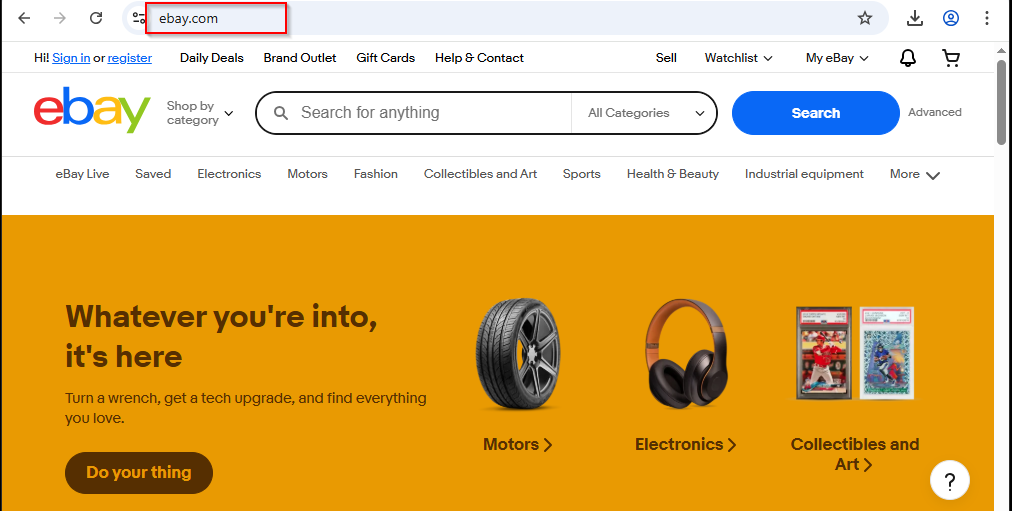The width and height of the screenshot is (1012, 511).
Task: Click the browser profile avatar icon
Action: (x=951, y=18)
